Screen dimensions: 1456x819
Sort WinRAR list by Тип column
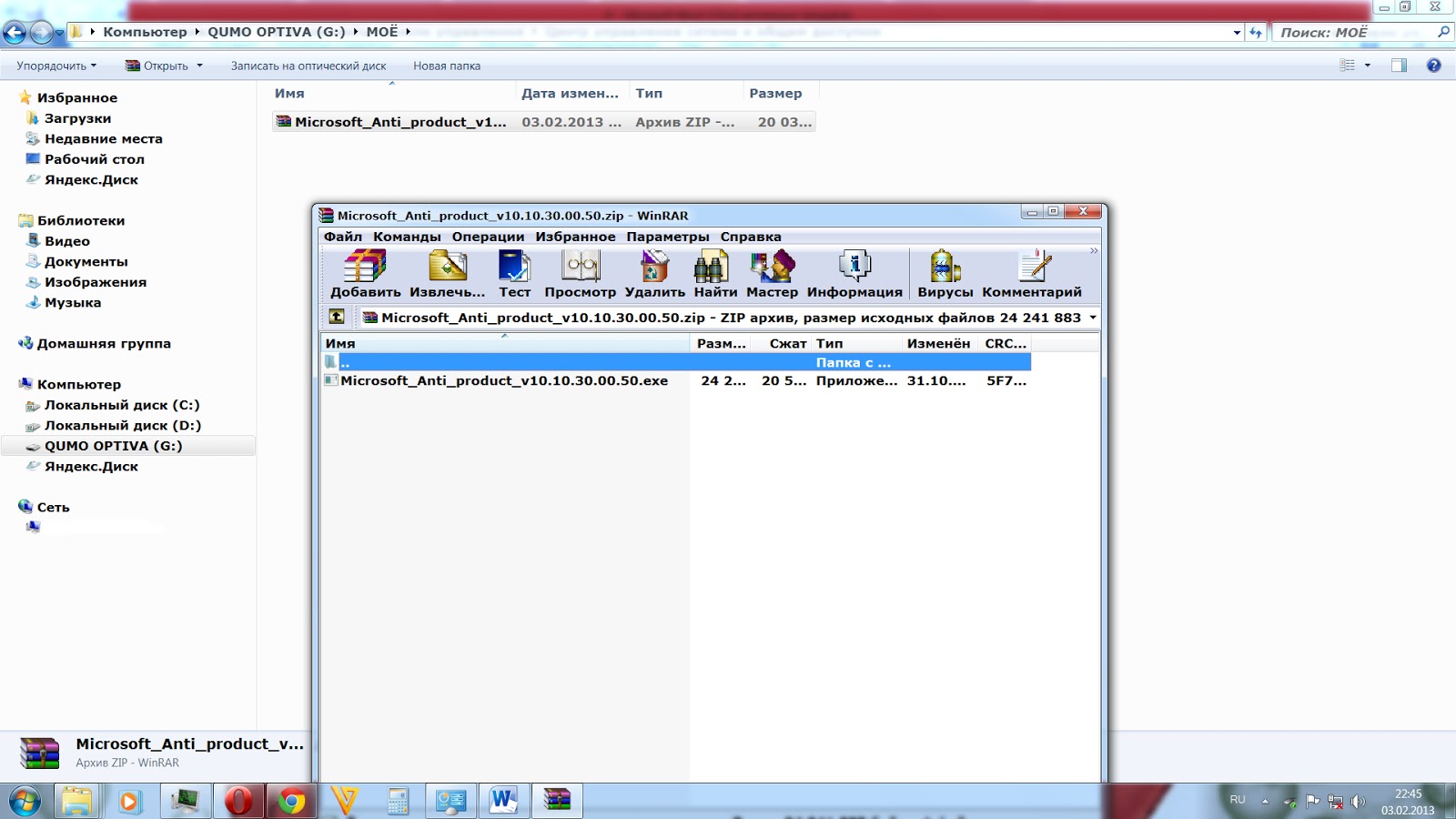point(855,343)
